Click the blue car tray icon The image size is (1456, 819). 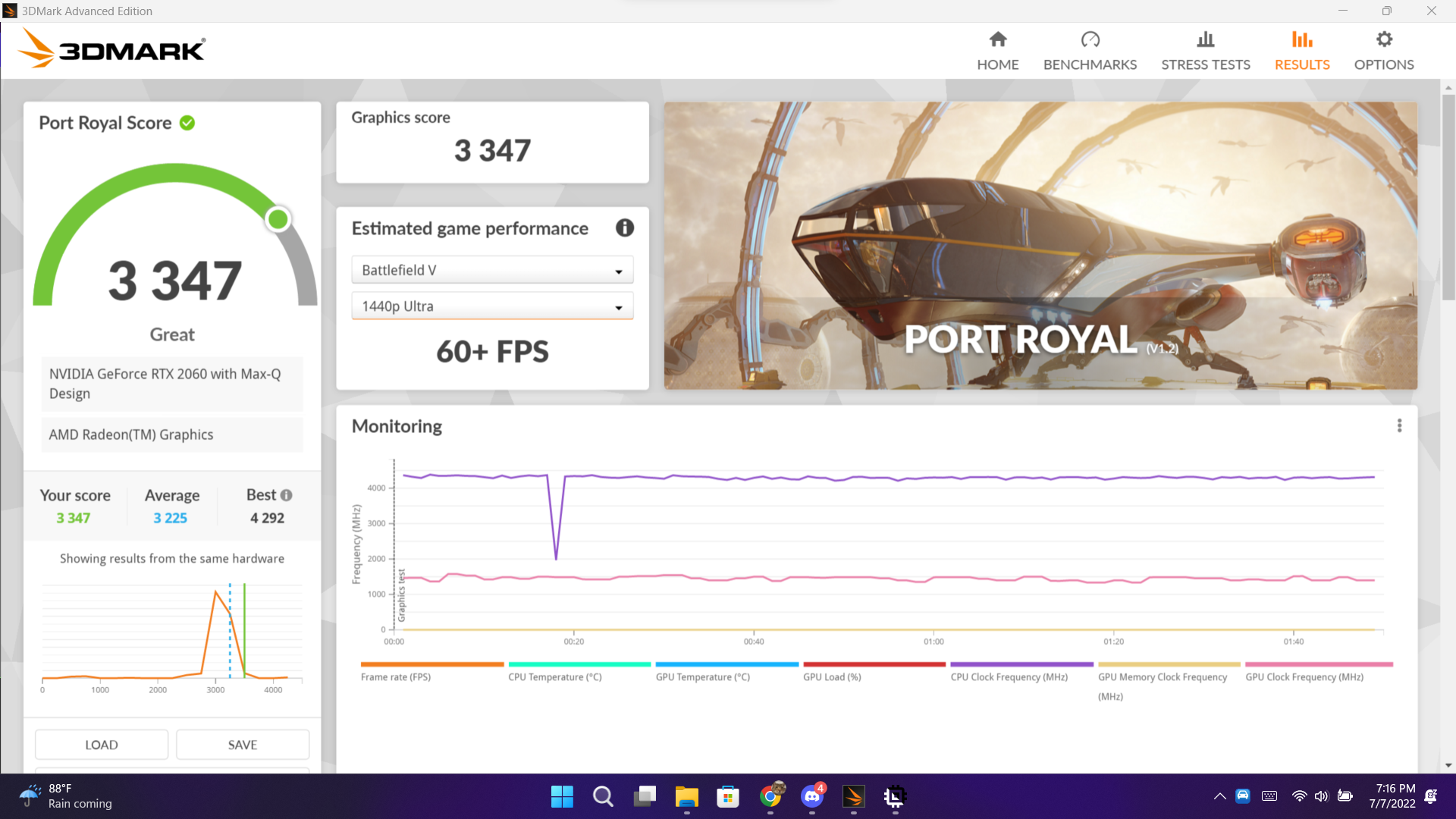(1243, 796)
